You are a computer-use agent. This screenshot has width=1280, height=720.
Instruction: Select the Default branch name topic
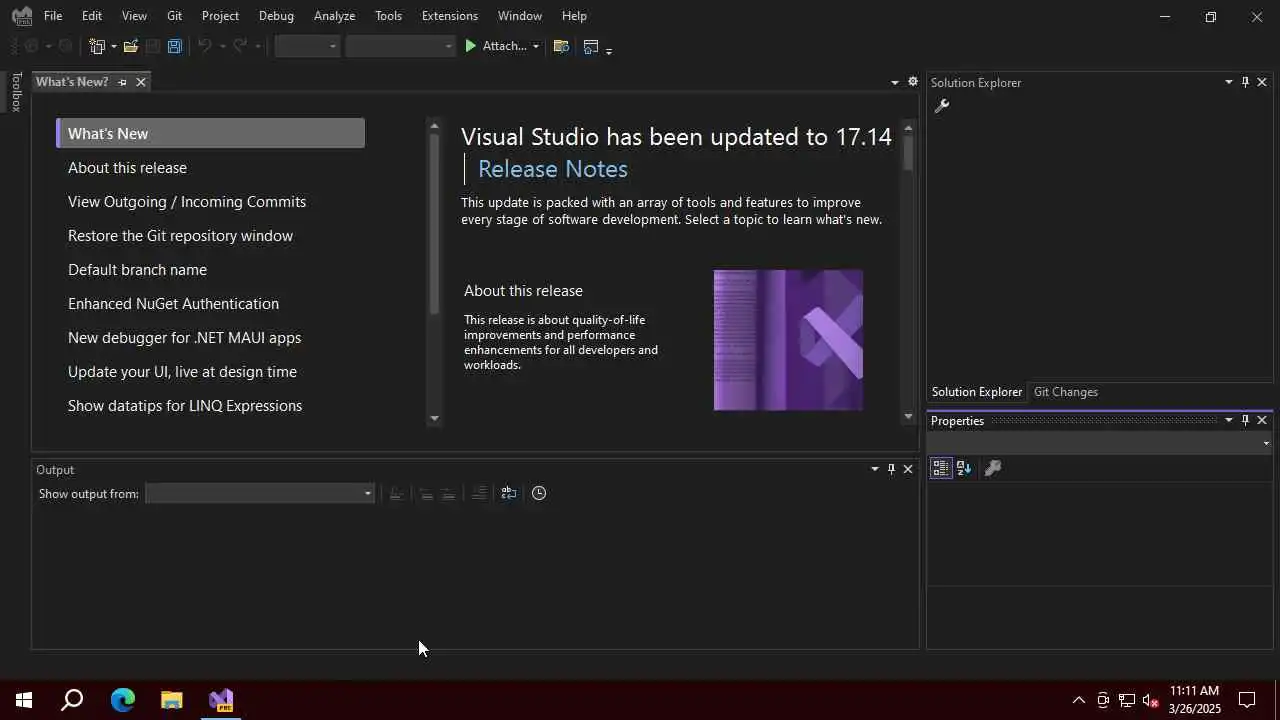click(137, 270)
